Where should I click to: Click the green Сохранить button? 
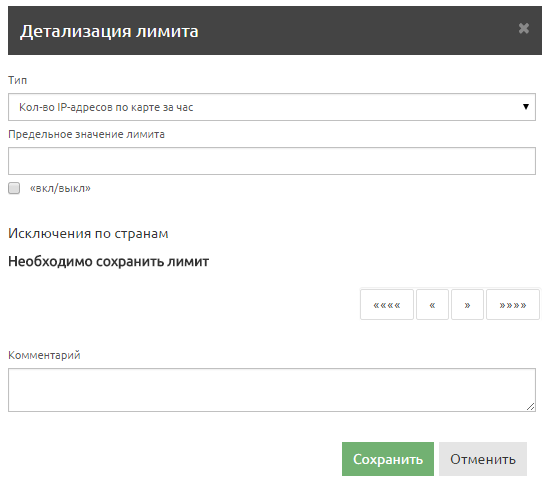[388, 459]
